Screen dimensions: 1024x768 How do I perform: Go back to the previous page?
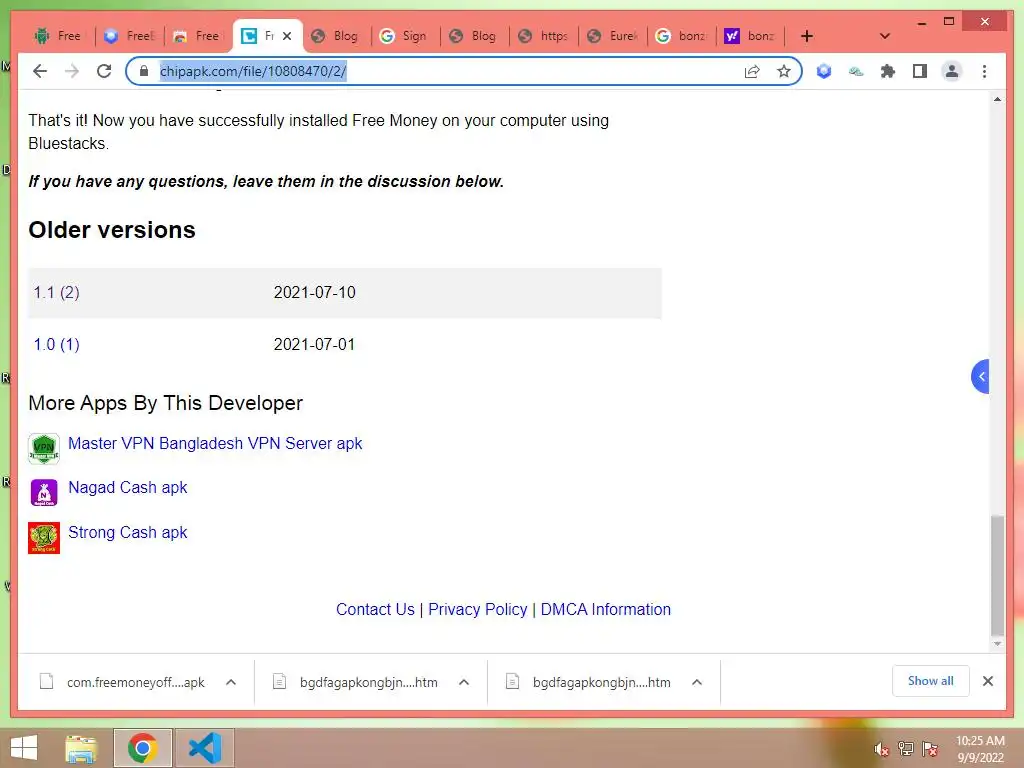tap(40, 71)
